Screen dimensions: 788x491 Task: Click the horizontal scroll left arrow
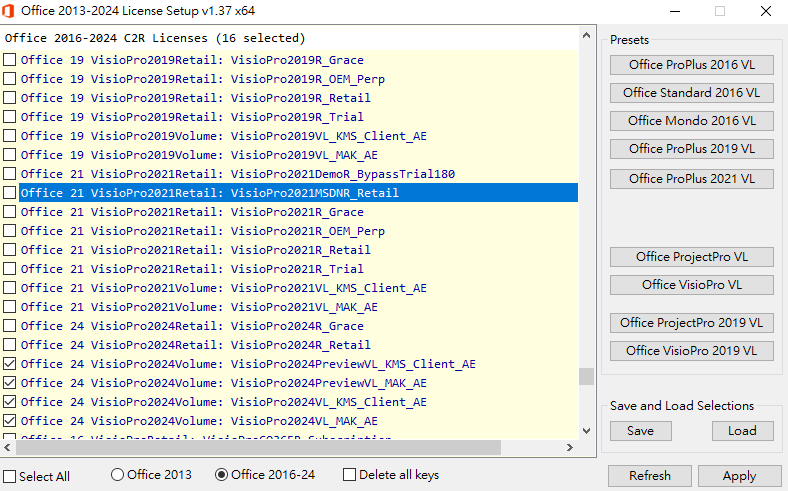coord(8,447)
